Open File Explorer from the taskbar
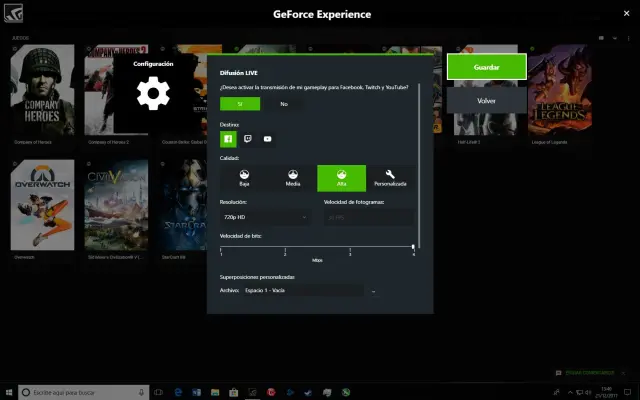Screen dimensions: 640x400 (215, 392)
